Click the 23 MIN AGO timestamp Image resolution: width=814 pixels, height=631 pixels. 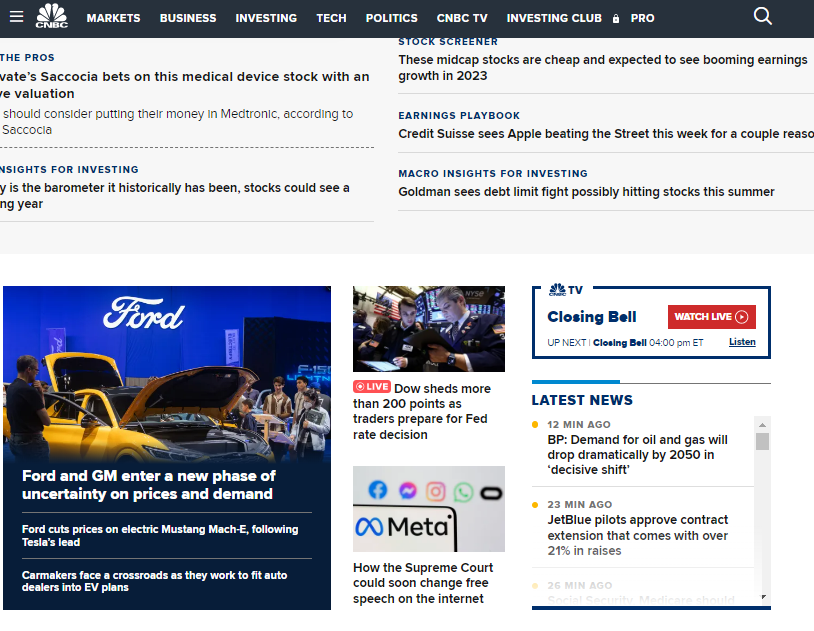click(579, 504)
